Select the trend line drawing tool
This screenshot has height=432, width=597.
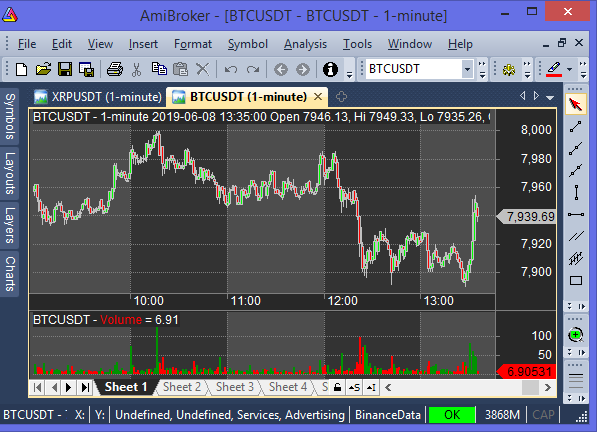[576, 127]
